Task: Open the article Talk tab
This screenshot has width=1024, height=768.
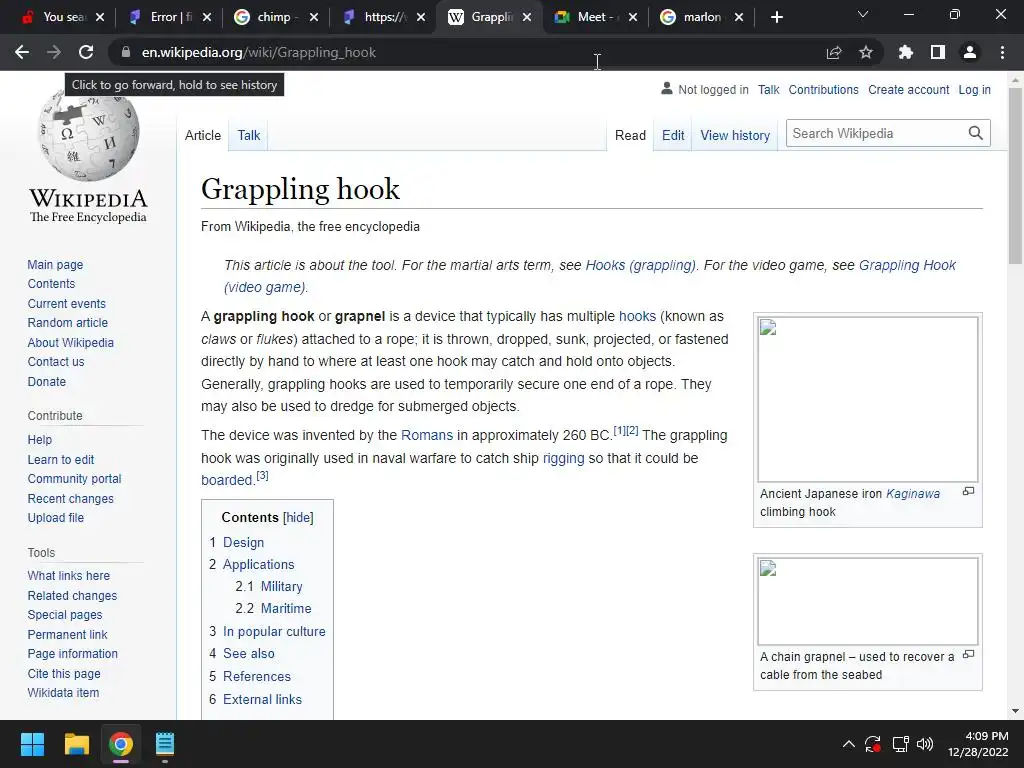Action: tap(249, 135)
